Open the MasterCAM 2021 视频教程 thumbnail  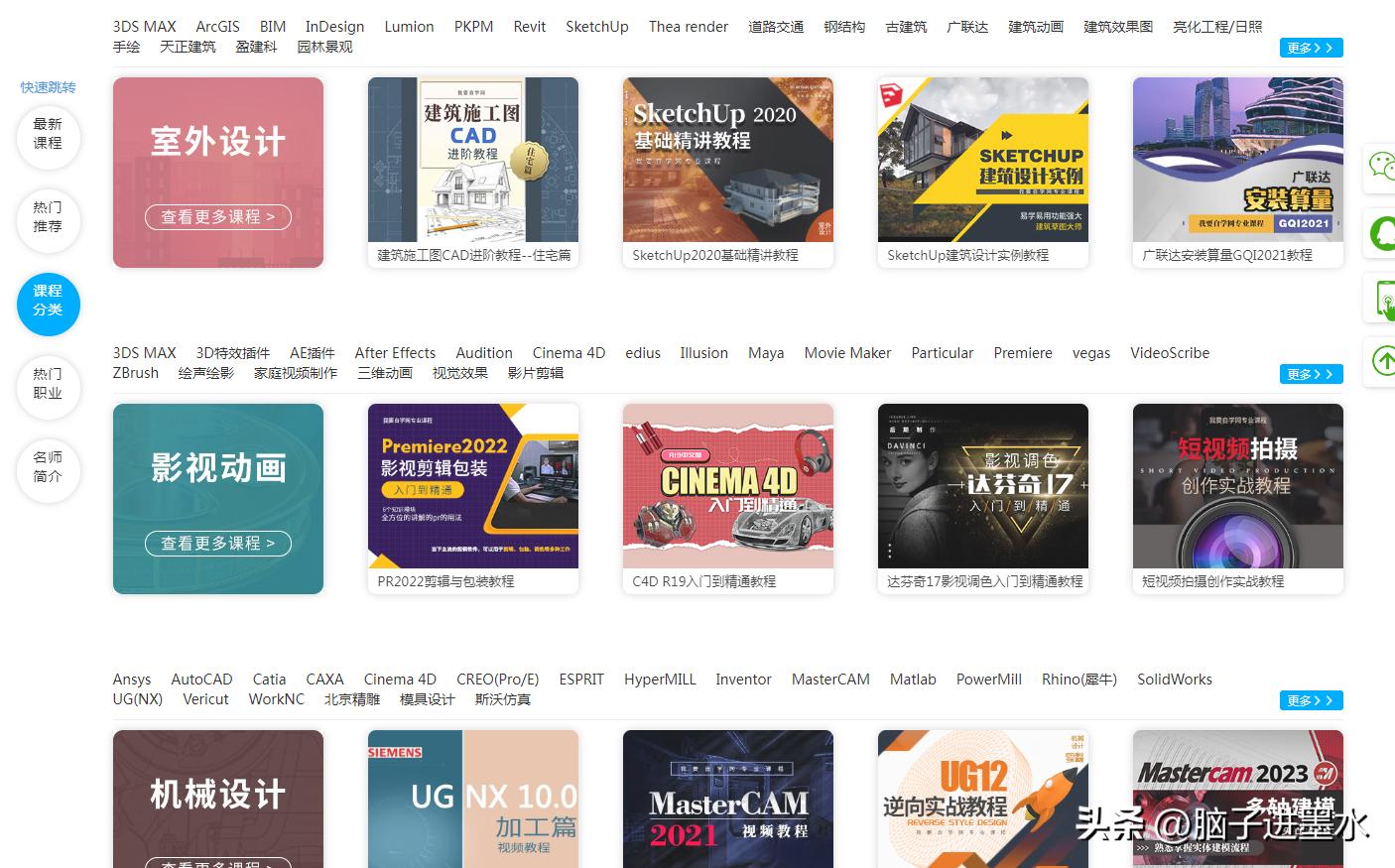pos(728,800)
